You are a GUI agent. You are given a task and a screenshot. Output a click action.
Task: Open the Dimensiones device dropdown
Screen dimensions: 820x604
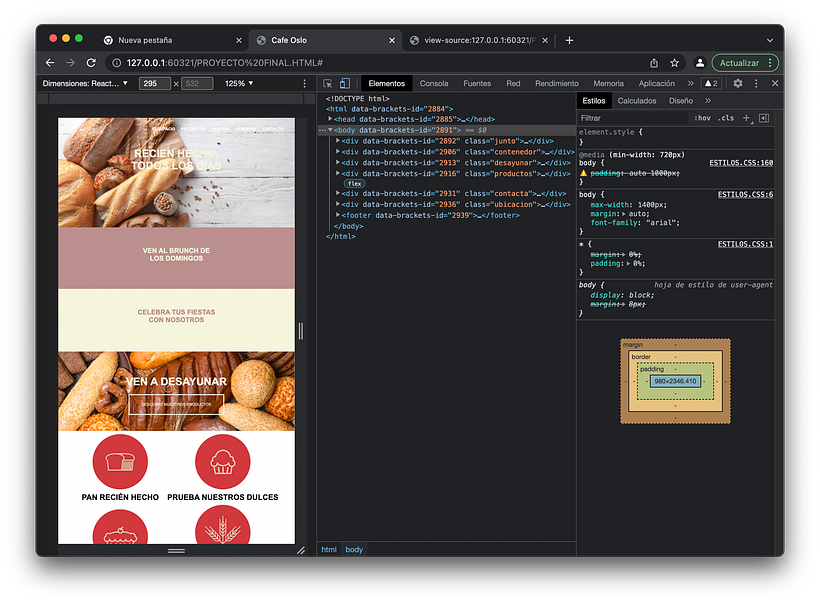[x=85, y=83]
